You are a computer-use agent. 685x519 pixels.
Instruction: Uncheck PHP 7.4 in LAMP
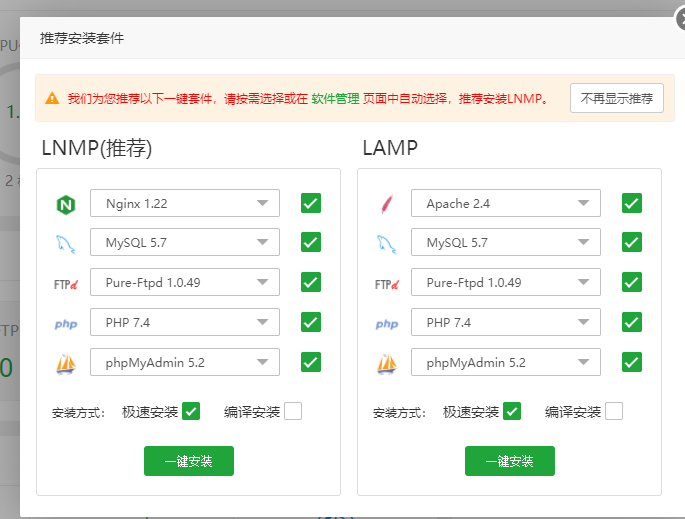click(x=632, y=322)
